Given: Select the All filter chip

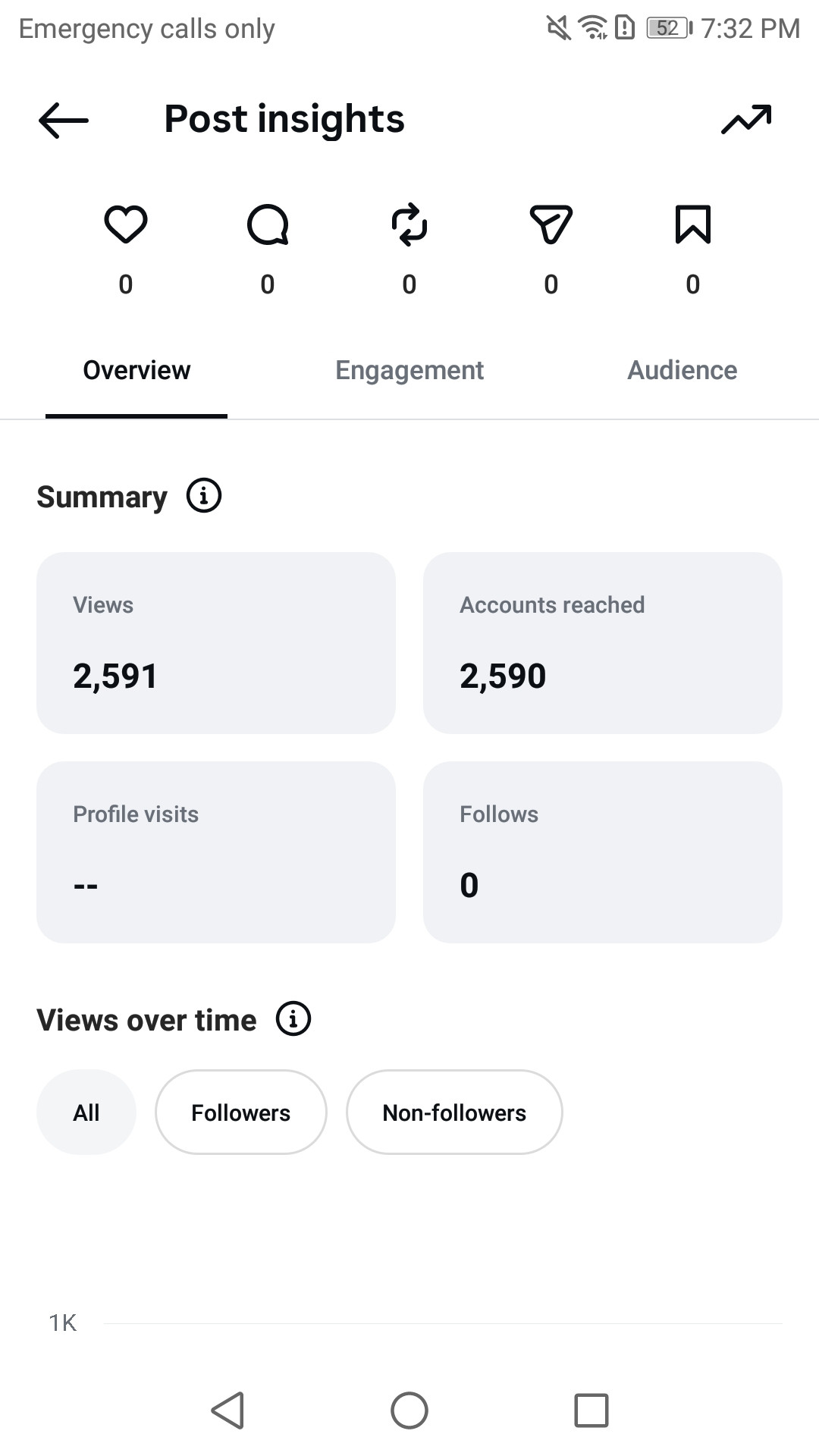Looking at the screenshot, I should tap(86, 1112).
